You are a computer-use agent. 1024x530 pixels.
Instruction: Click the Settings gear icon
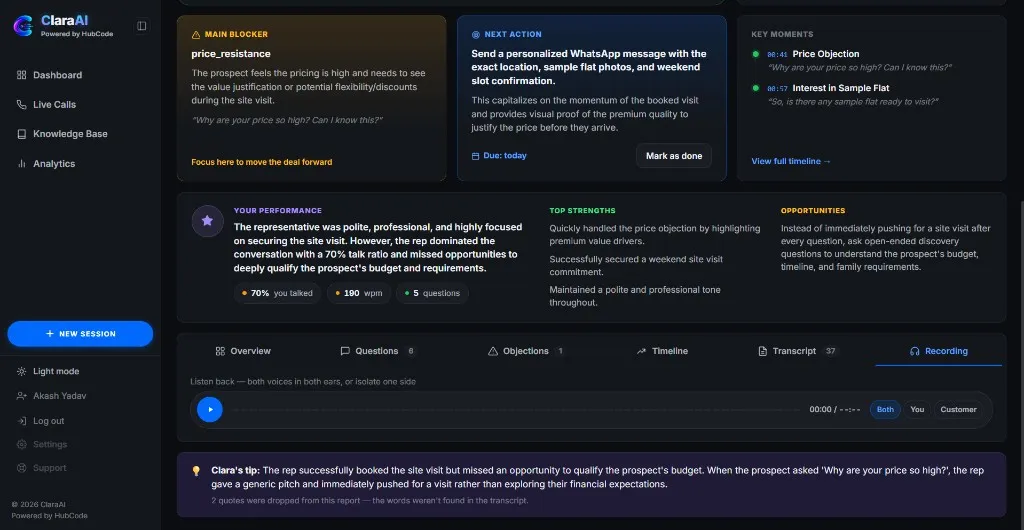[x=22, y=444]
